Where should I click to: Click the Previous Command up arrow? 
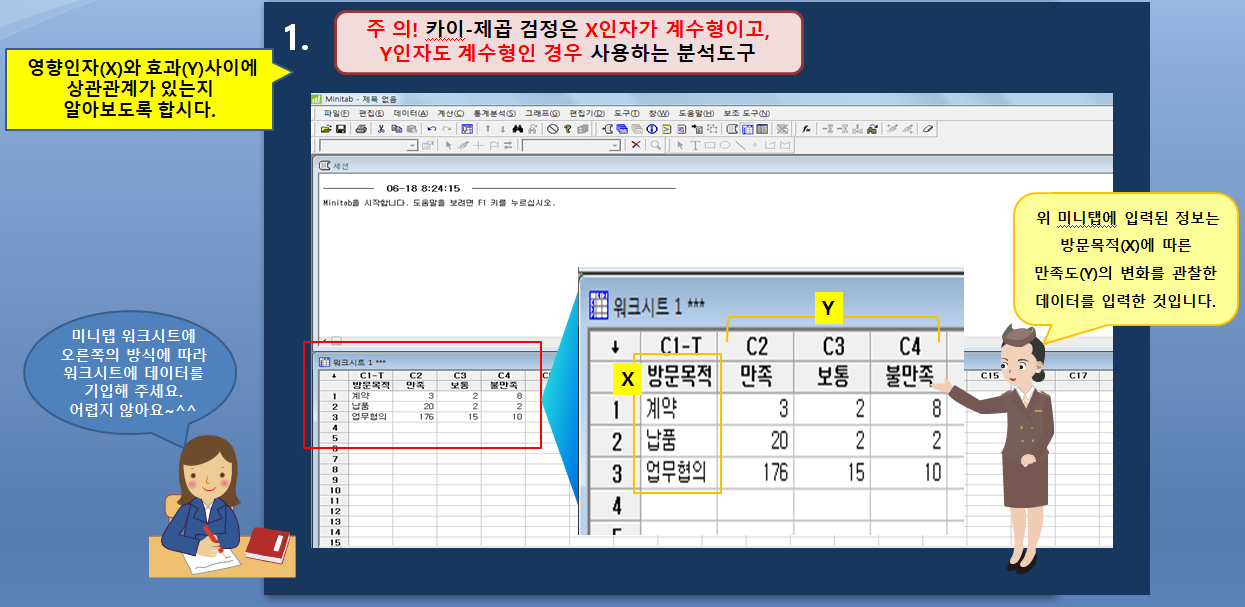pyautogui.click(x=487, y=129)
